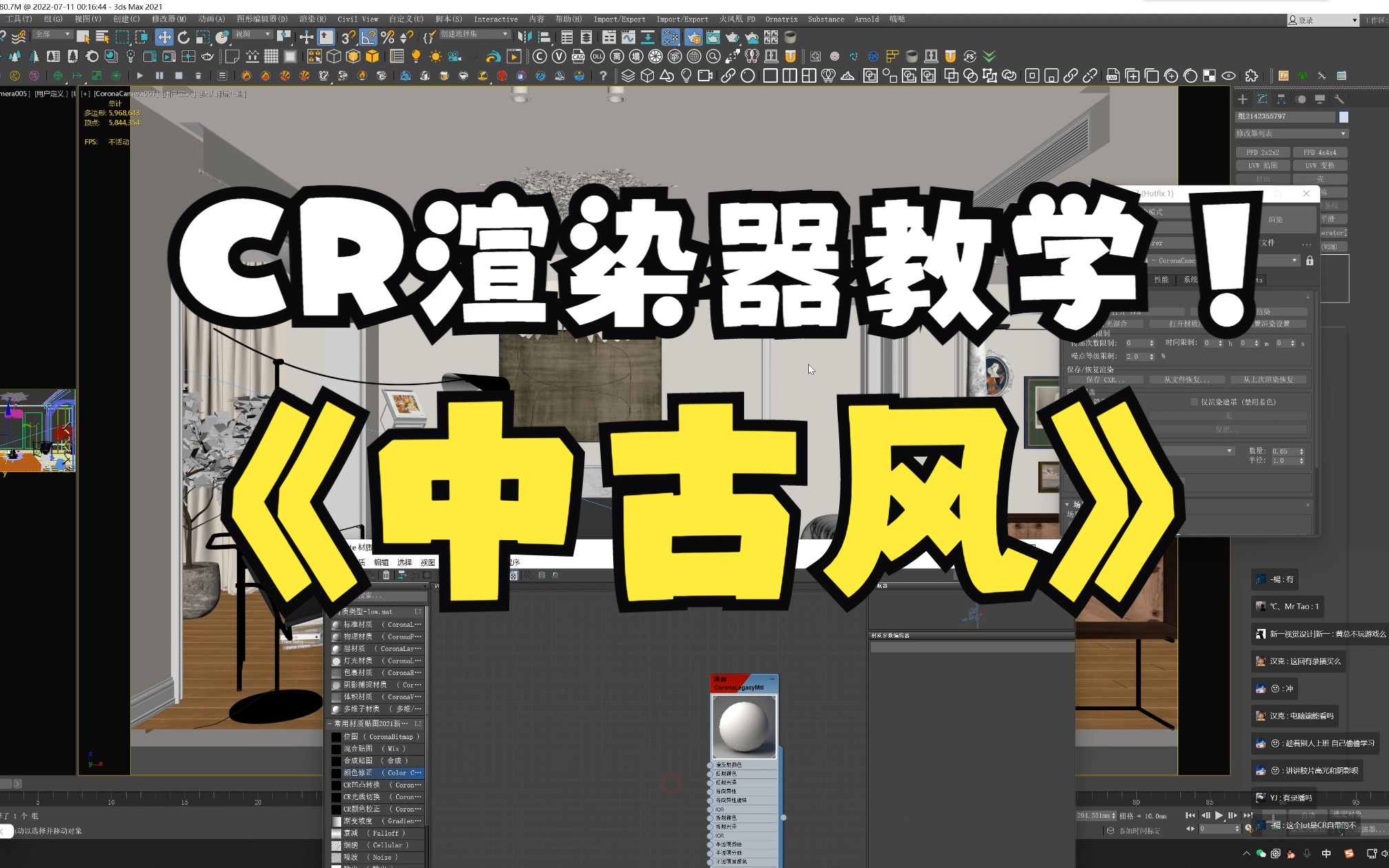Open the Create tab plus icon
1389x868 pixels.
coord(1242,99)
